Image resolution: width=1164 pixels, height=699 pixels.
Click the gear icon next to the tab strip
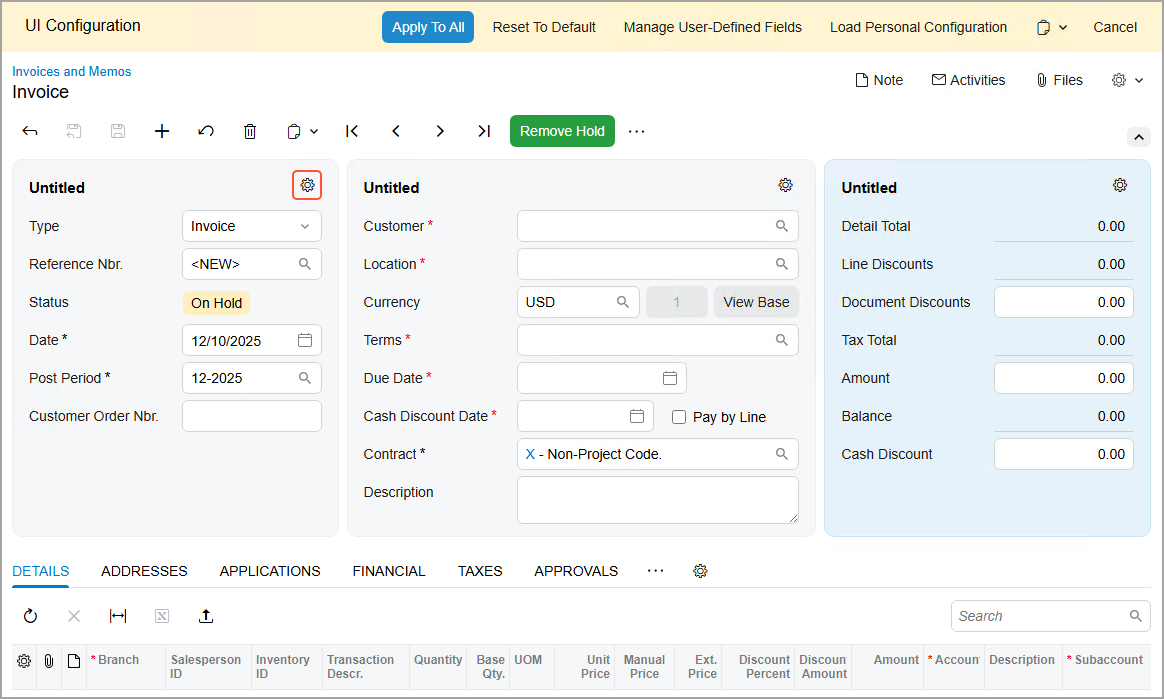coord(700,571)
